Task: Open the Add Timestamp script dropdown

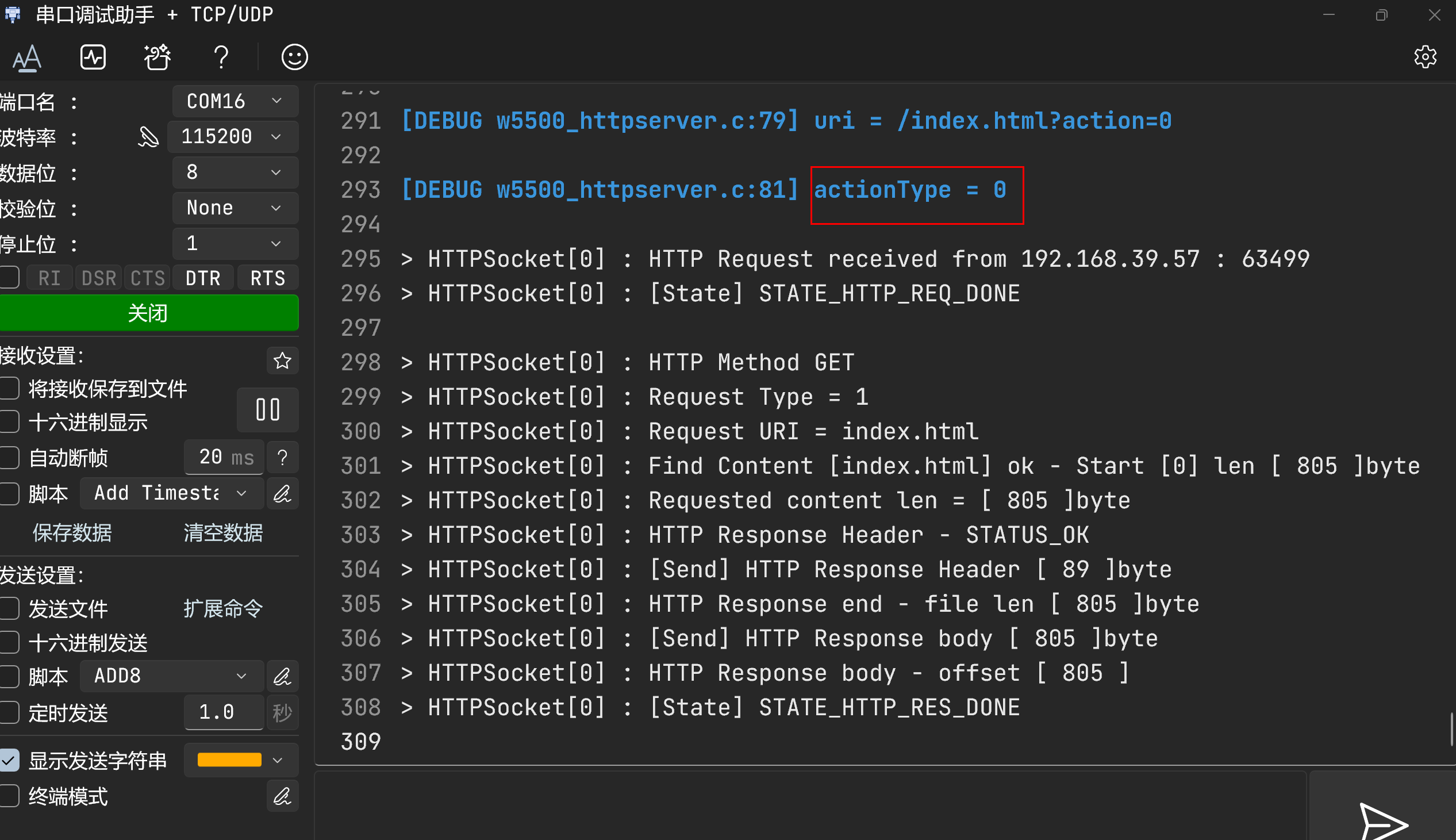Action: click(172, 493)
